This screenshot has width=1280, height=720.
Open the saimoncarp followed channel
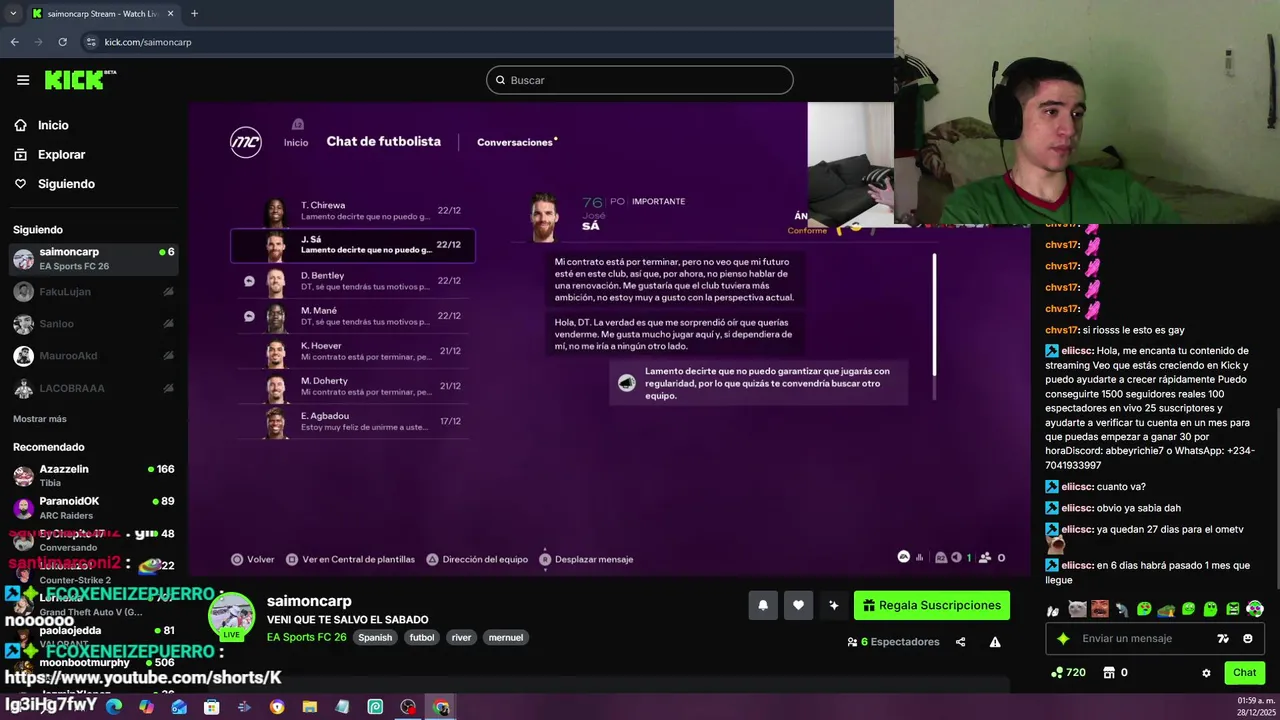[x=93, y=259]
